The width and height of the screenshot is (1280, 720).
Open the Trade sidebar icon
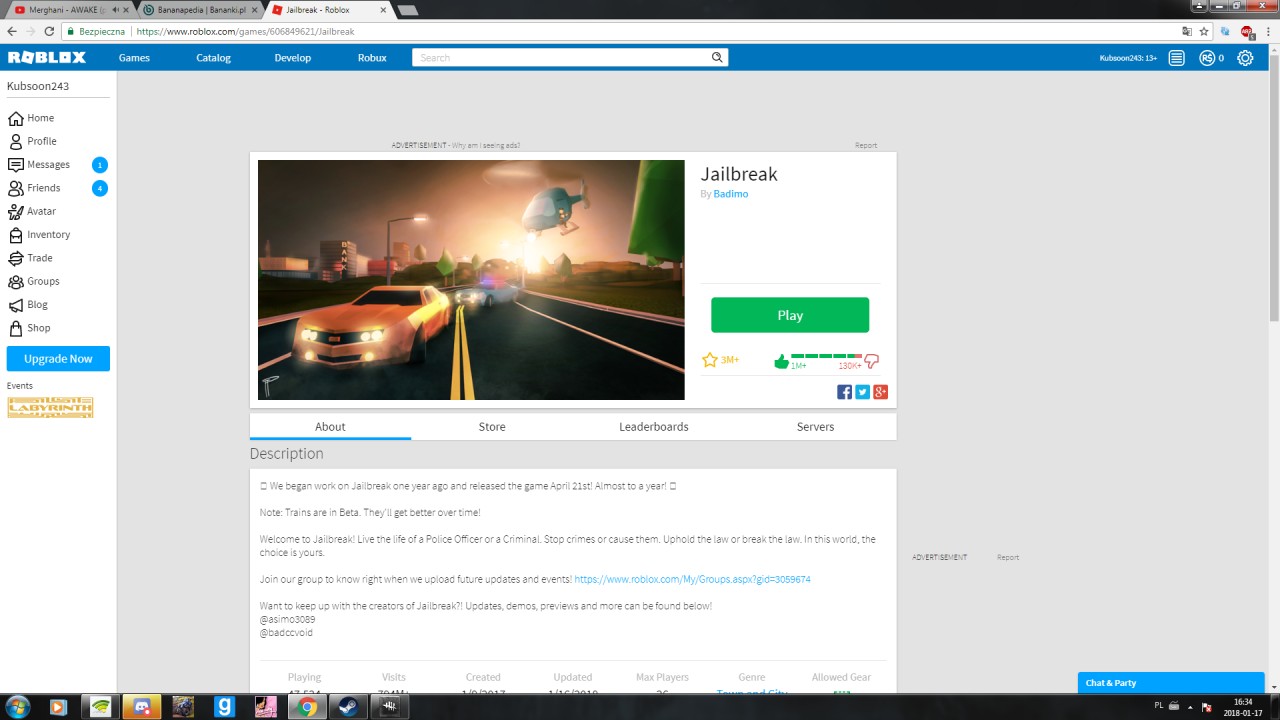coord(15,258)
